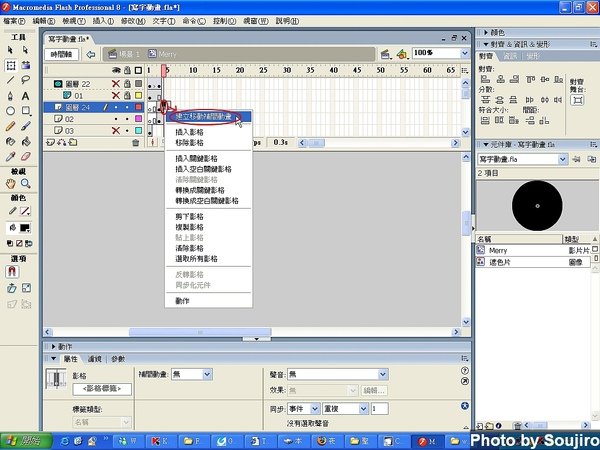
Task: Select the Text tool
Action: tap(25, 96)
